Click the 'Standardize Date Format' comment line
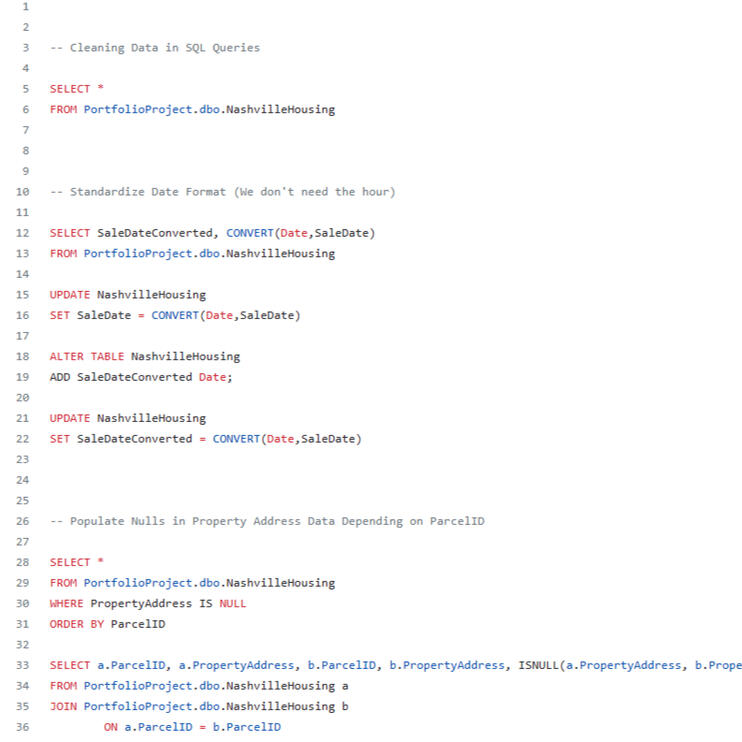 tap(222, 192)
